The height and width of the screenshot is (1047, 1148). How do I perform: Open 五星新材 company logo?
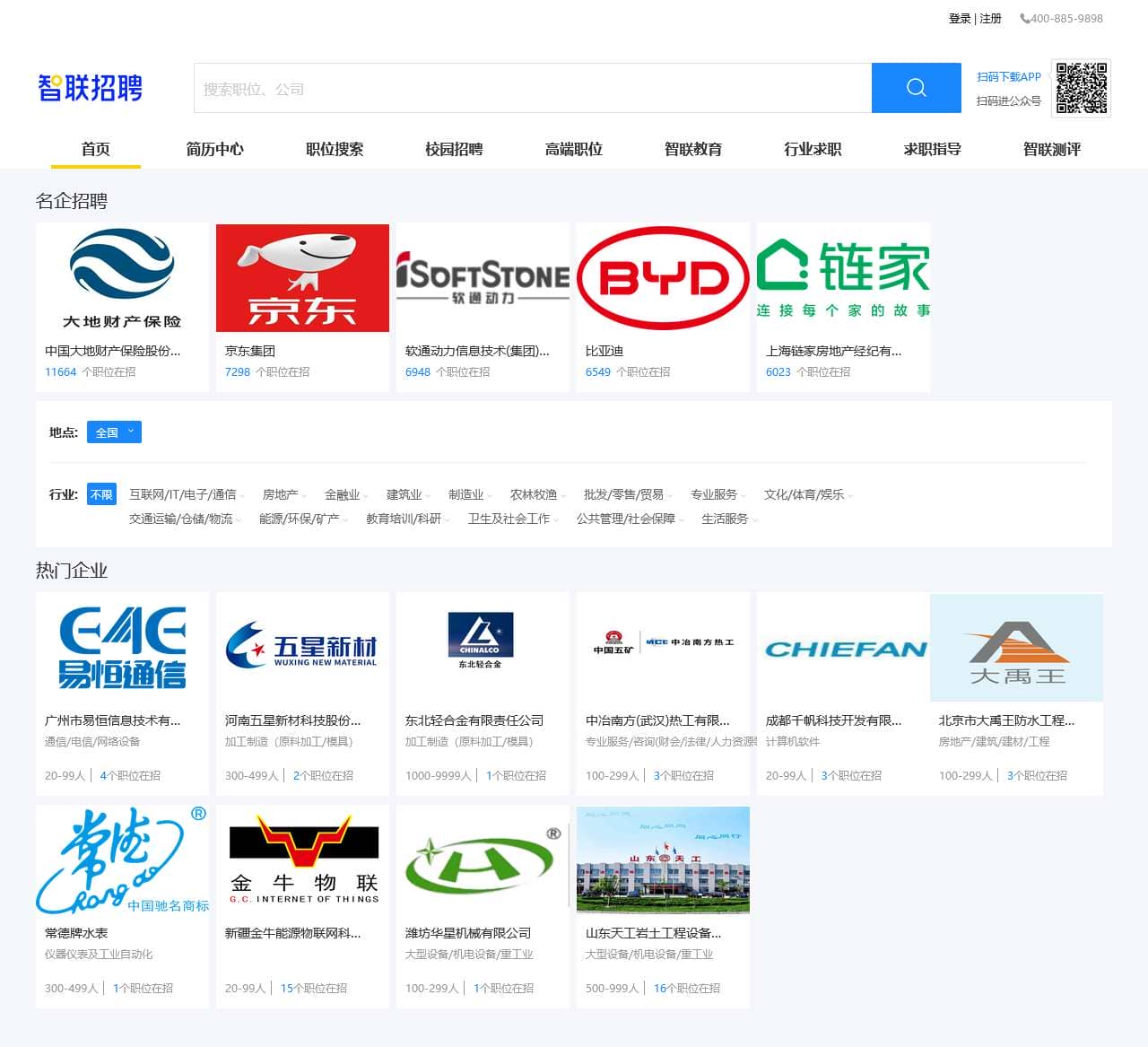[x=302, y=647]
